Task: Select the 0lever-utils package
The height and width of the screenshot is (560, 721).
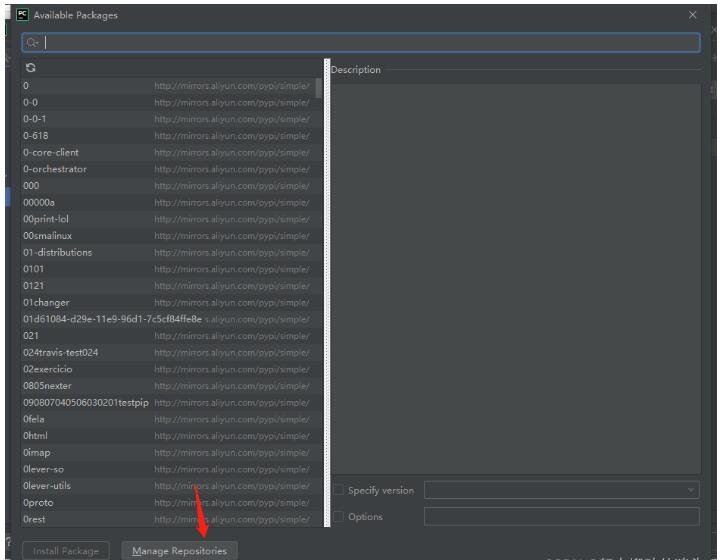Action: [47, 486]
